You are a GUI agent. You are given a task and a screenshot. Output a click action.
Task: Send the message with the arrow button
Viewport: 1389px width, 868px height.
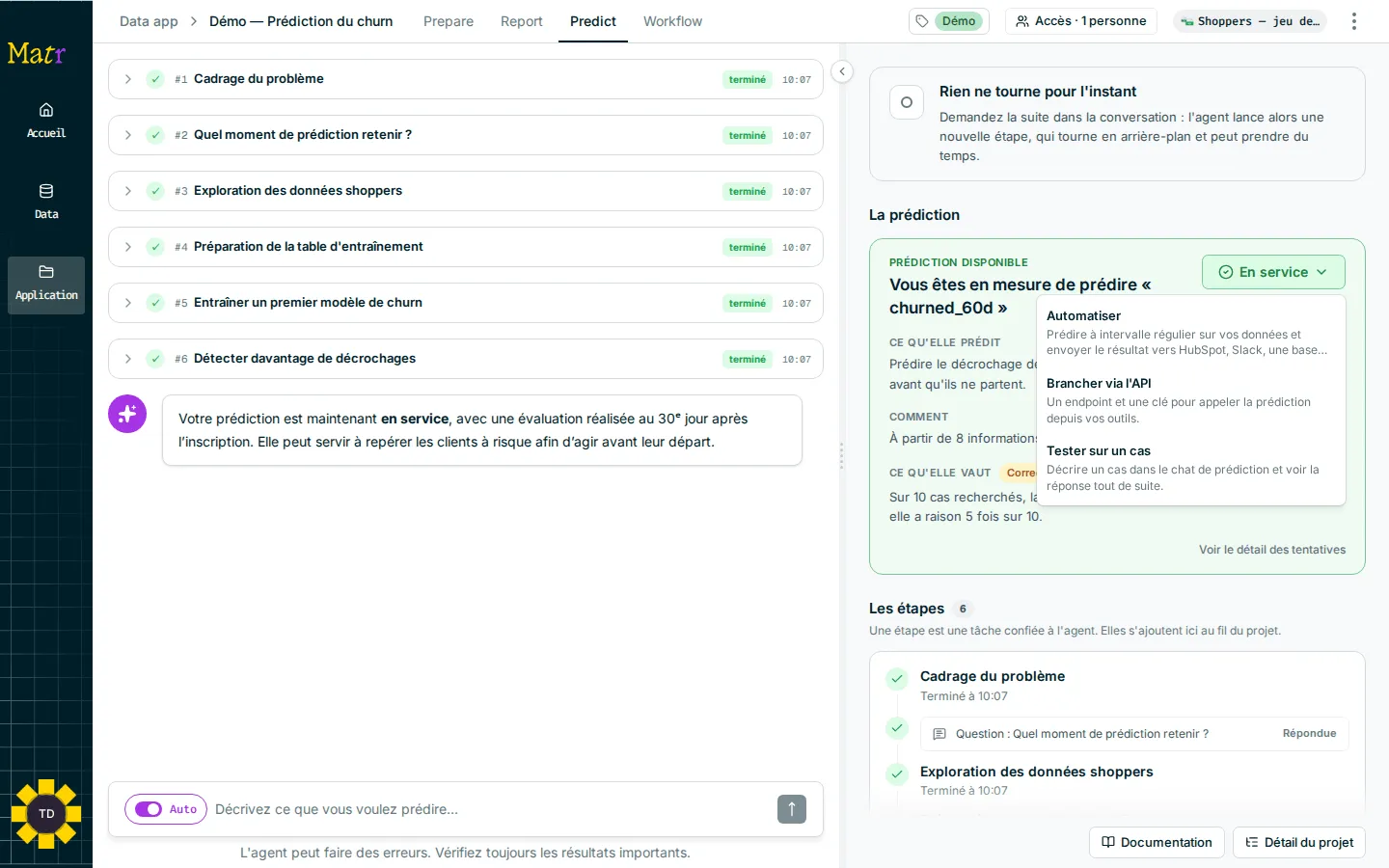point(792,809)
